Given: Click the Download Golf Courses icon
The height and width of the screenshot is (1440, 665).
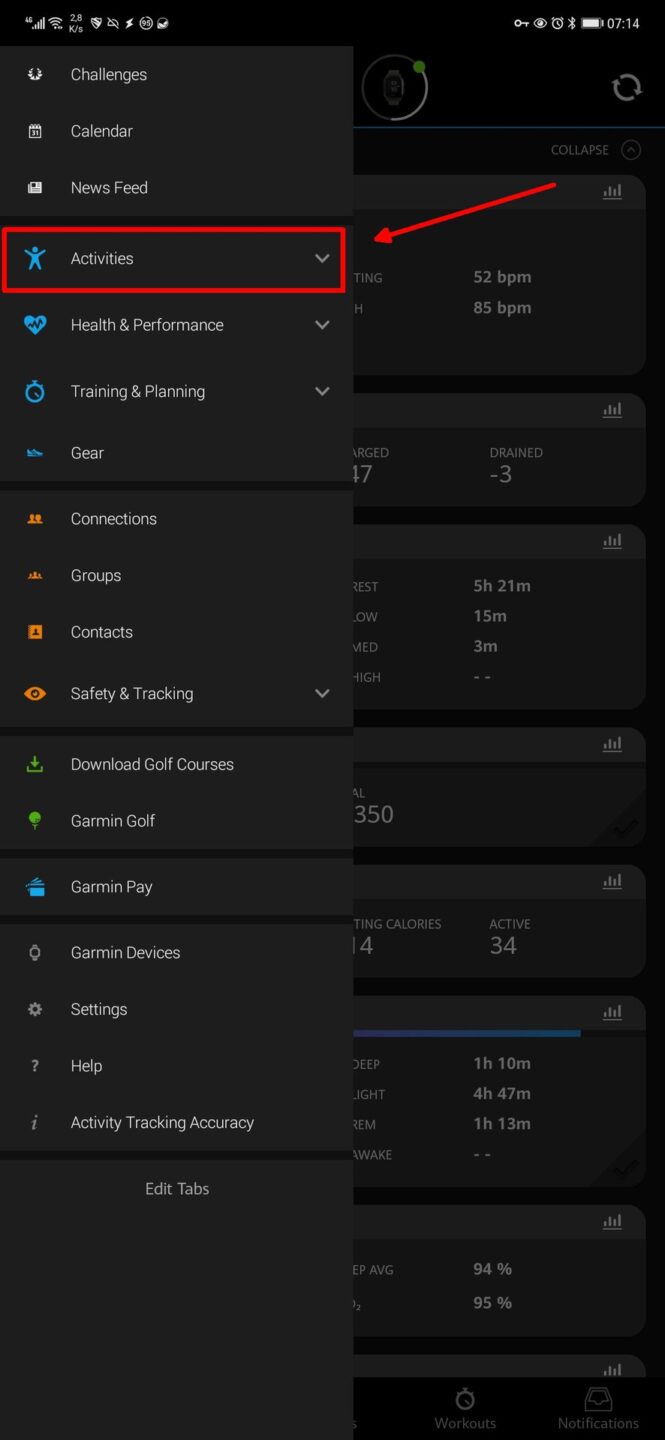Looking at the screenshot, I should click(34, 764).
